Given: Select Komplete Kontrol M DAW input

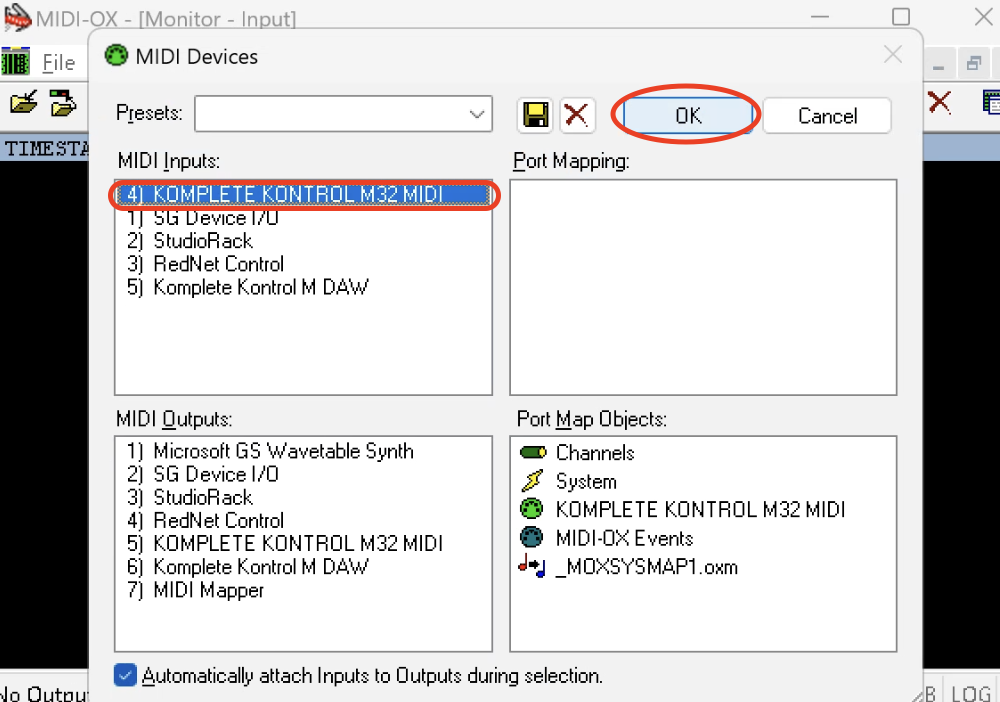Looking at the screenshot, I should click(304, 287).
